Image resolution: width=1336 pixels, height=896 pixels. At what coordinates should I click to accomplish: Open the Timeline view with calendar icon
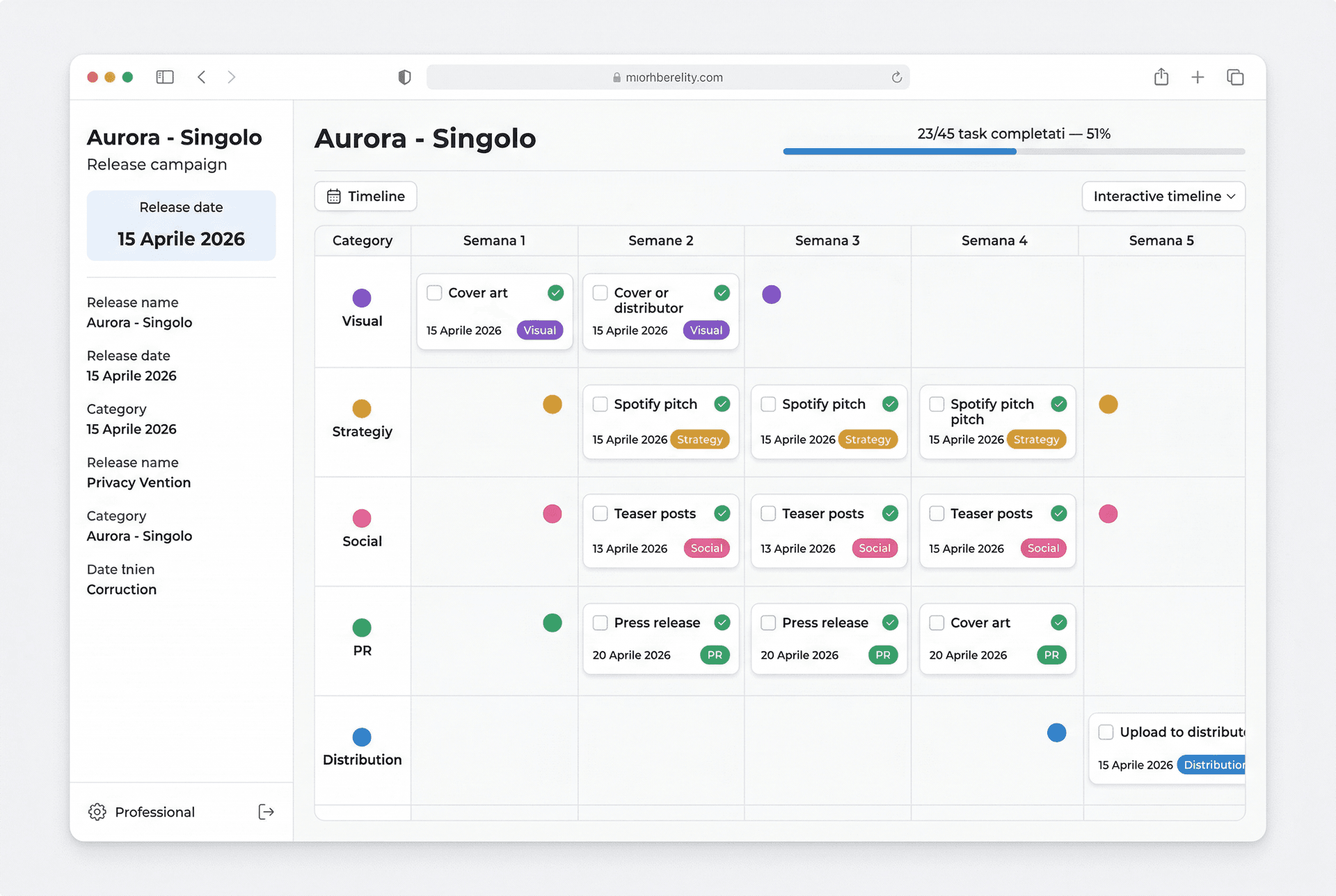coord(365,196)
